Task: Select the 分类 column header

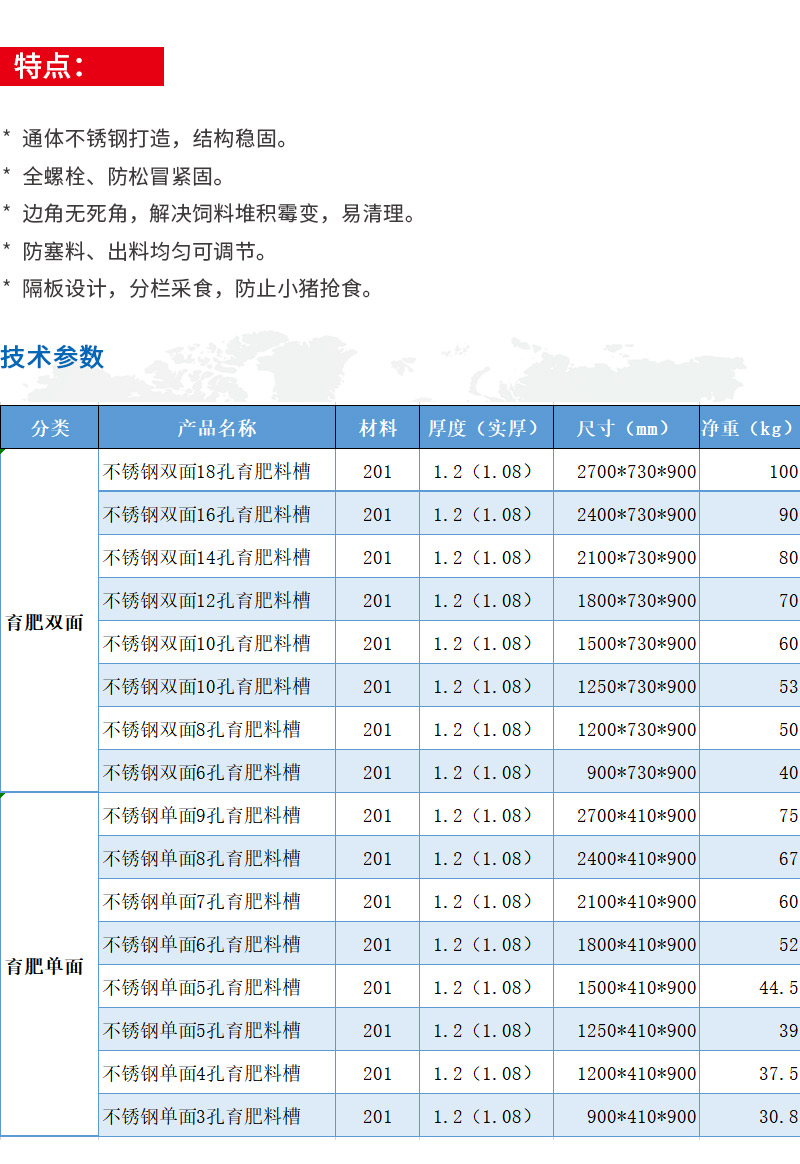Action: pyautogui.click(x=49, y=428)
